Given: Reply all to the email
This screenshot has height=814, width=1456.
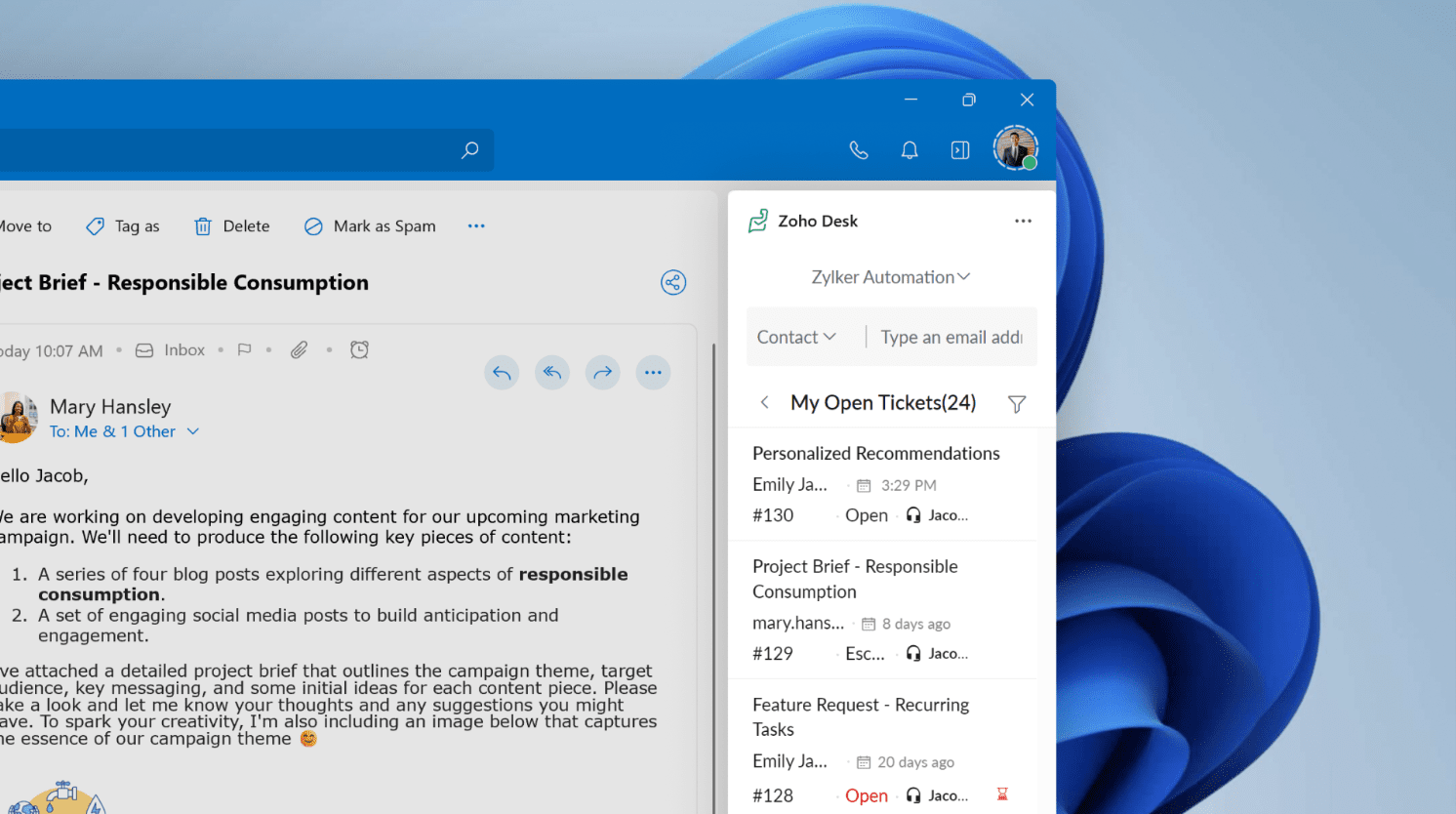Looking at the screenshot, I should coord(552,372).
